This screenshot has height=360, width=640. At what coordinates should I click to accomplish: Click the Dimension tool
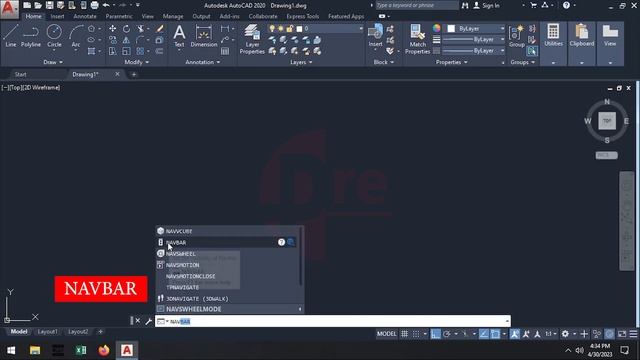204,36
